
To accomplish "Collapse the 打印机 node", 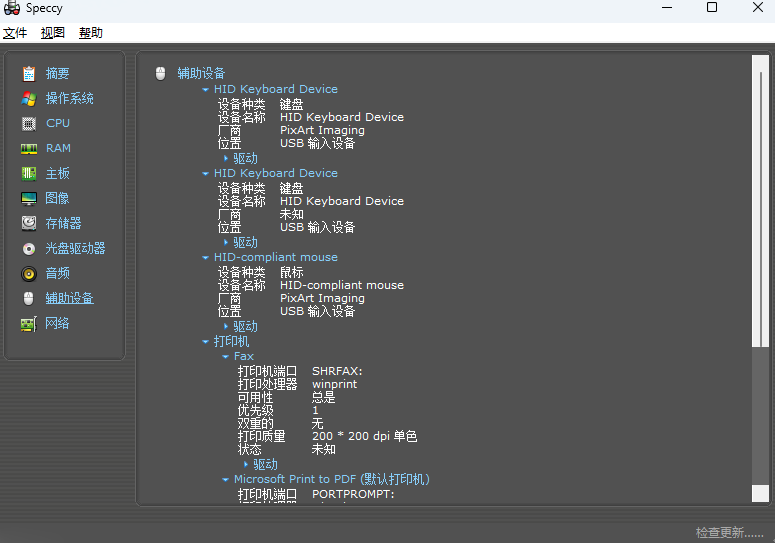I will tap(206, 342).
